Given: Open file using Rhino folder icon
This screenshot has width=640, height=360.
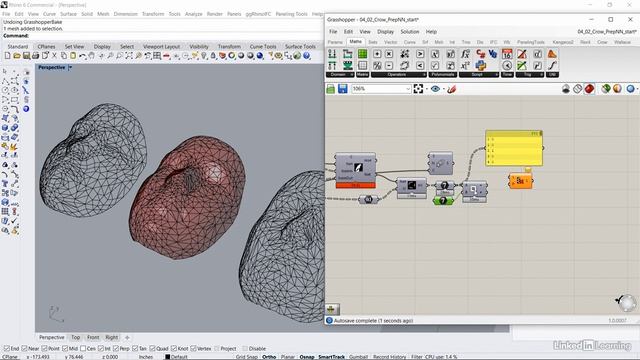Looking at the screenshot, I should [17, 56].
